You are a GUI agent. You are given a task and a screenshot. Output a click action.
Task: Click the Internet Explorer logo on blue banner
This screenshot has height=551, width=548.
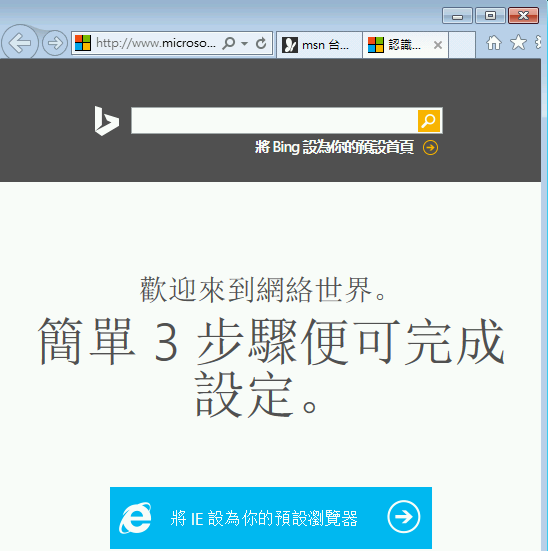(135, 518)
